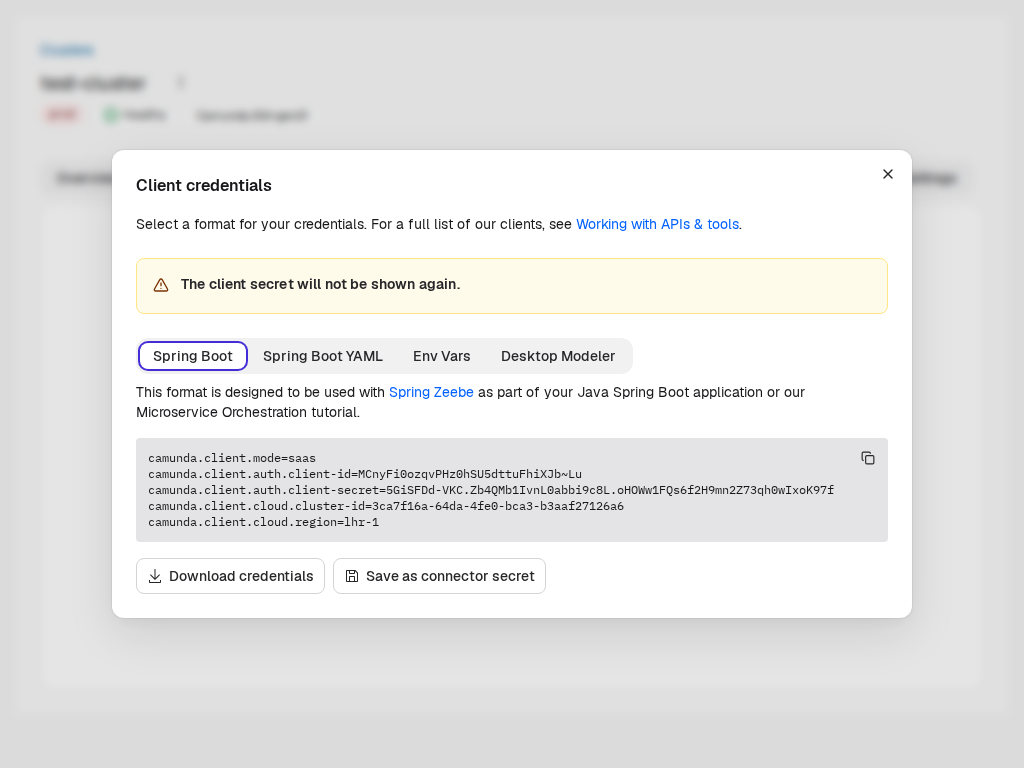Choose the Desktop Modeler tab

558,356
